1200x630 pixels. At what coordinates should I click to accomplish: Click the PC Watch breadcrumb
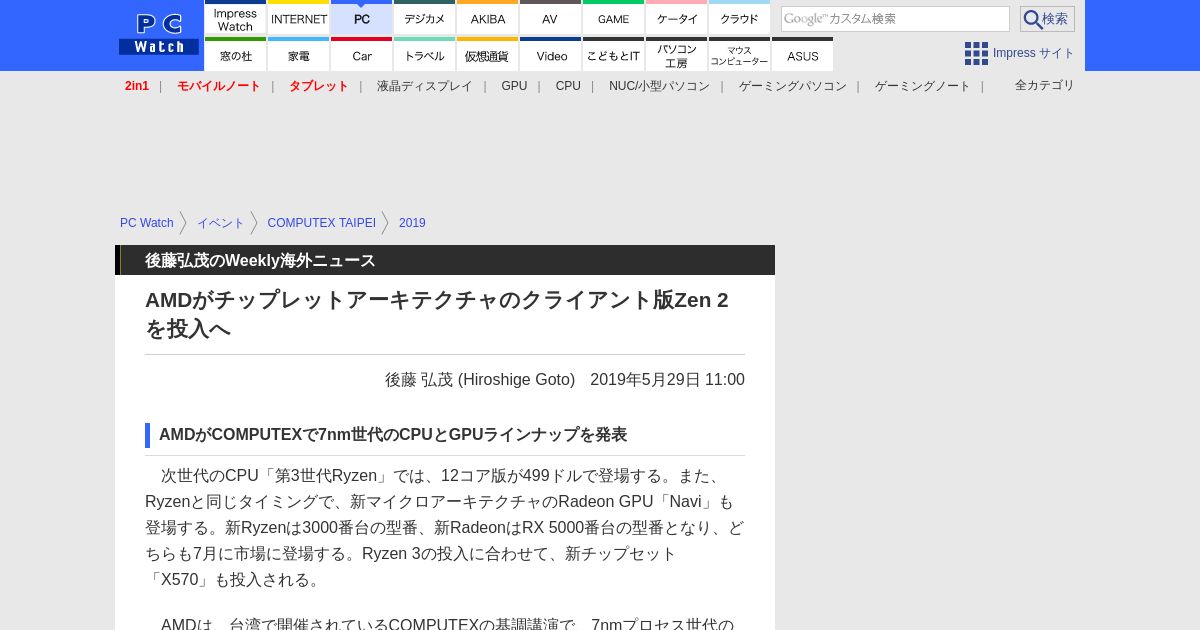pos(147,223)
